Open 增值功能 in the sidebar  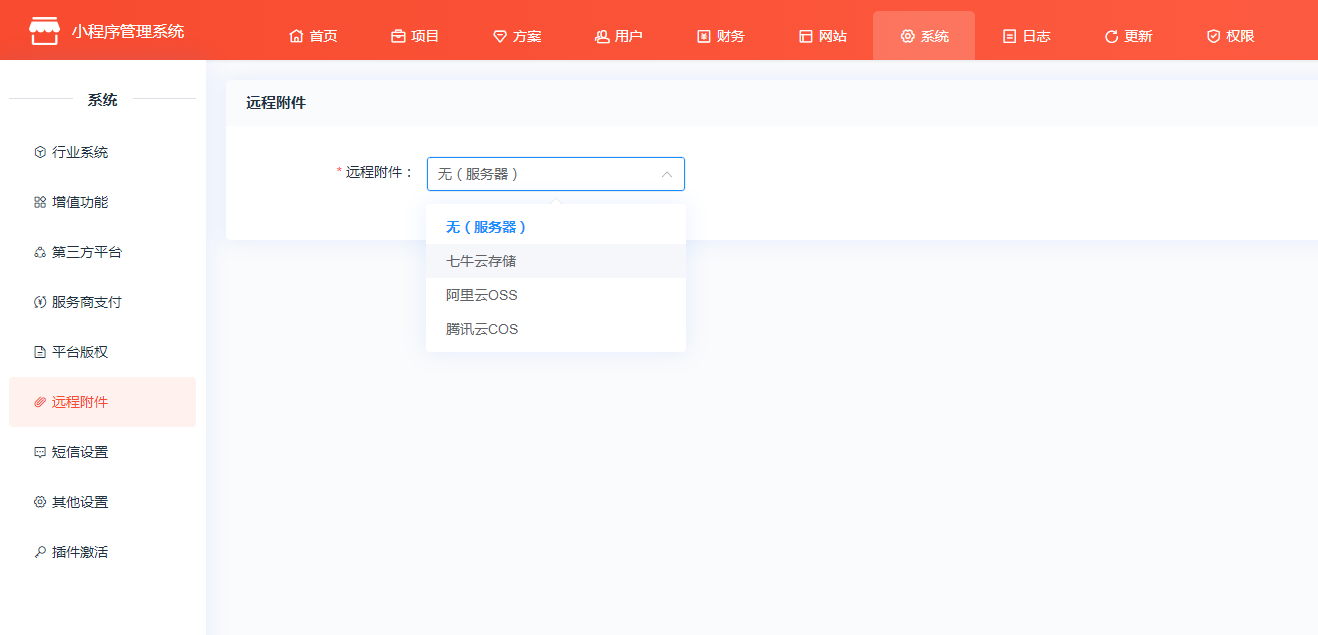pyautogui.click(x=102, y=202)
